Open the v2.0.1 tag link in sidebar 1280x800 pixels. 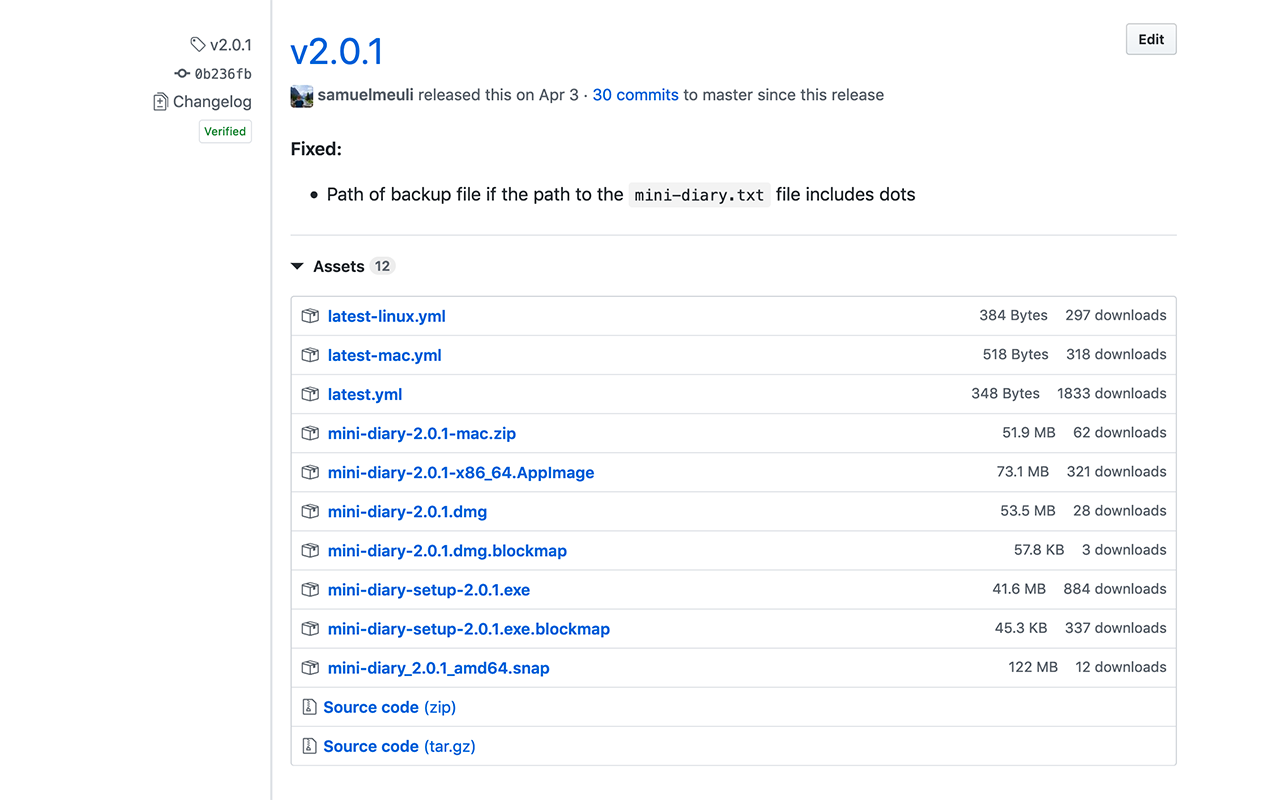(230, 45)
